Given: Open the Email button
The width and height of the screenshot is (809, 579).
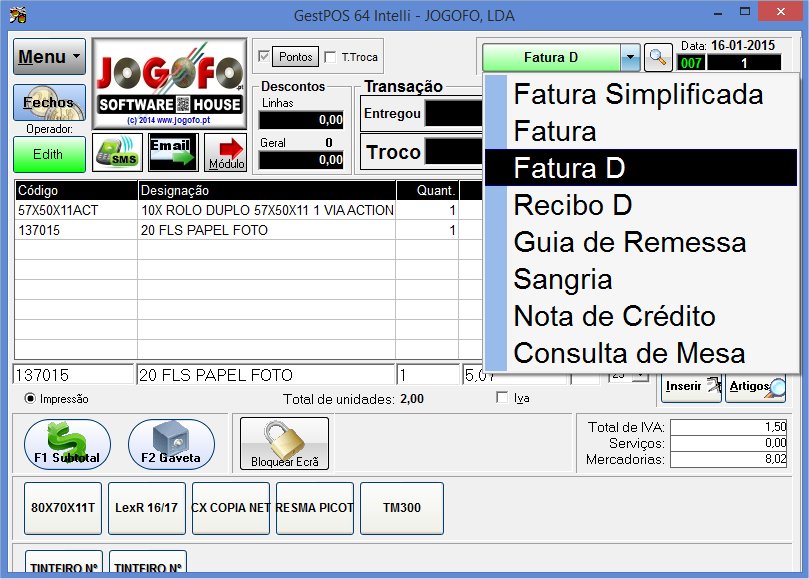Looking at the screenshot, I should pyautogui.click(x=171, y=153).
